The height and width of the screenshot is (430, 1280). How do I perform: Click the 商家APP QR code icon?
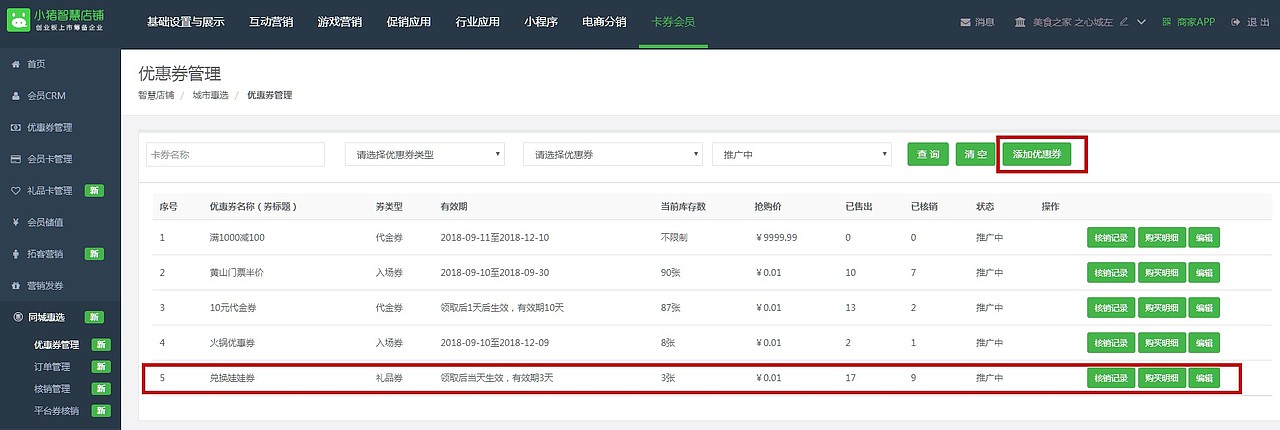[1167, 22]
